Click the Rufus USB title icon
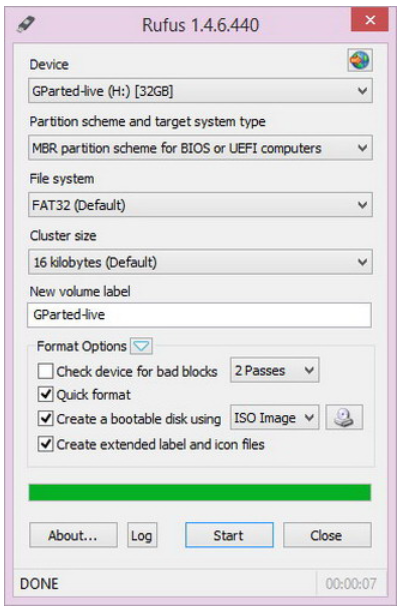 tap(26, 24)
